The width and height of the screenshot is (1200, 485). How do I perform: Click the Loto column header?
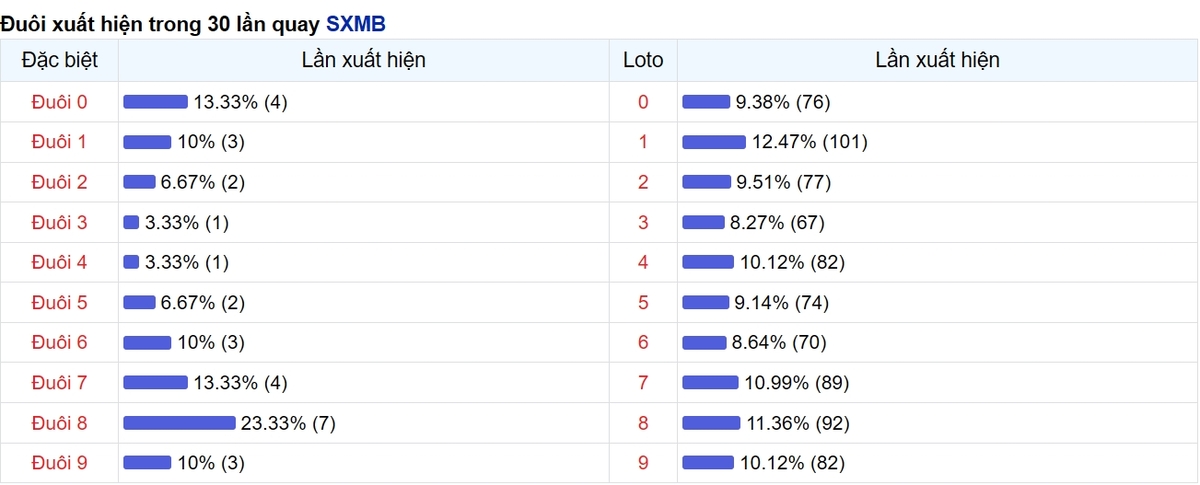coord(643,60)
